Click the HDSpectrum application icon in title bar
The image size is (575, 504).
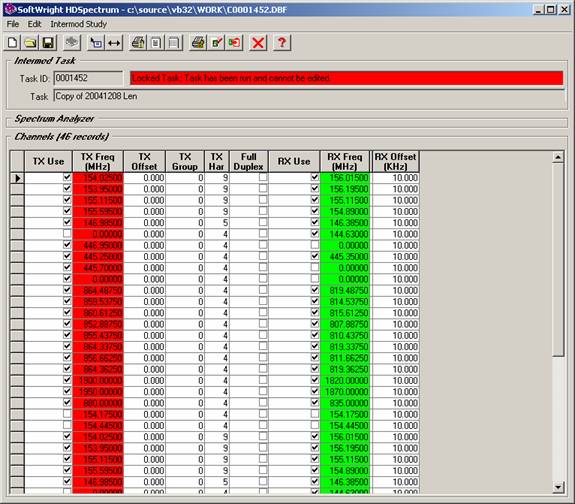[10, 9]
